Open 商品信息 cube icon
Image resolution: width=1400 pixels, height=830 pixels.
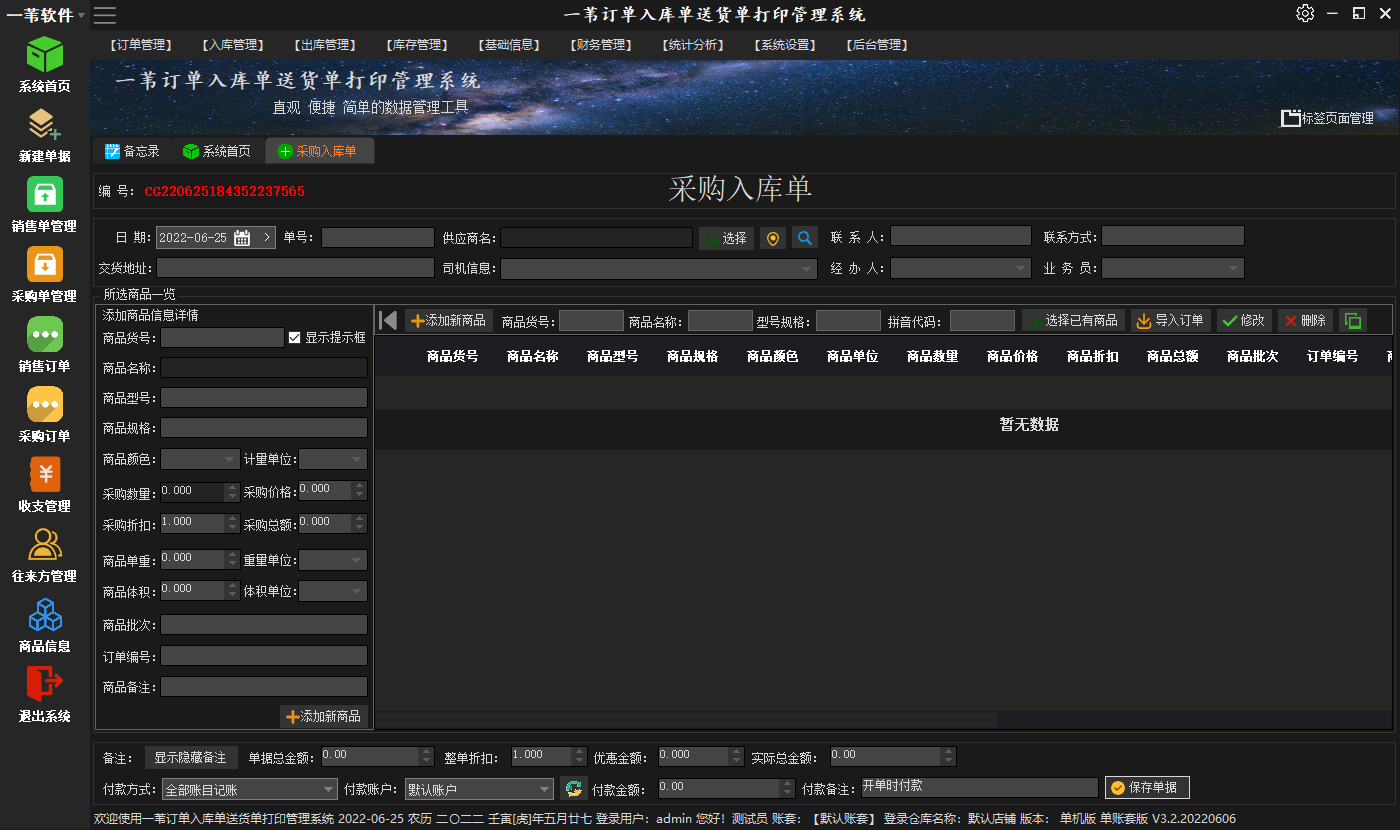point(44,615)
